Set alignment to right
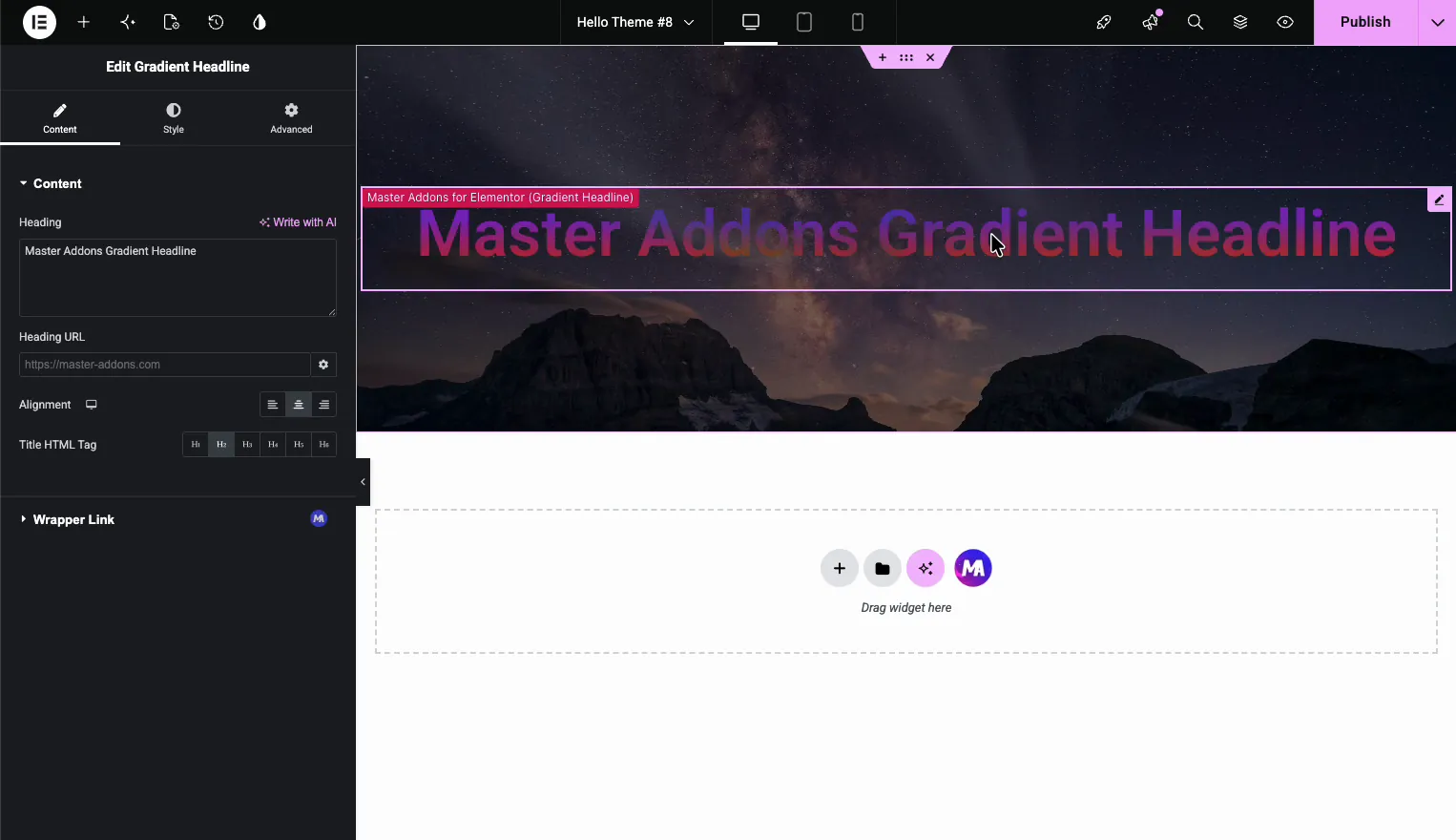 324,405
